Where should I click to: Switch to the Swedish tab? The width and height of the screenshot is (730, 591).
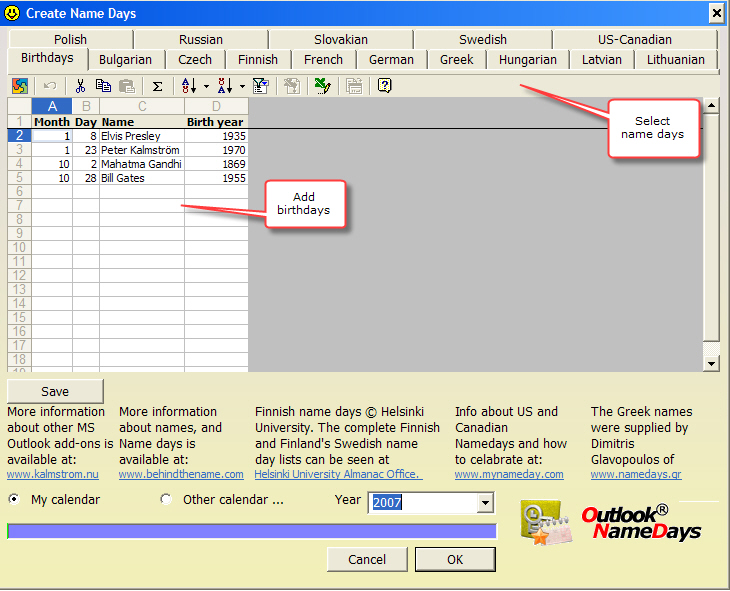tap(483, 40)
